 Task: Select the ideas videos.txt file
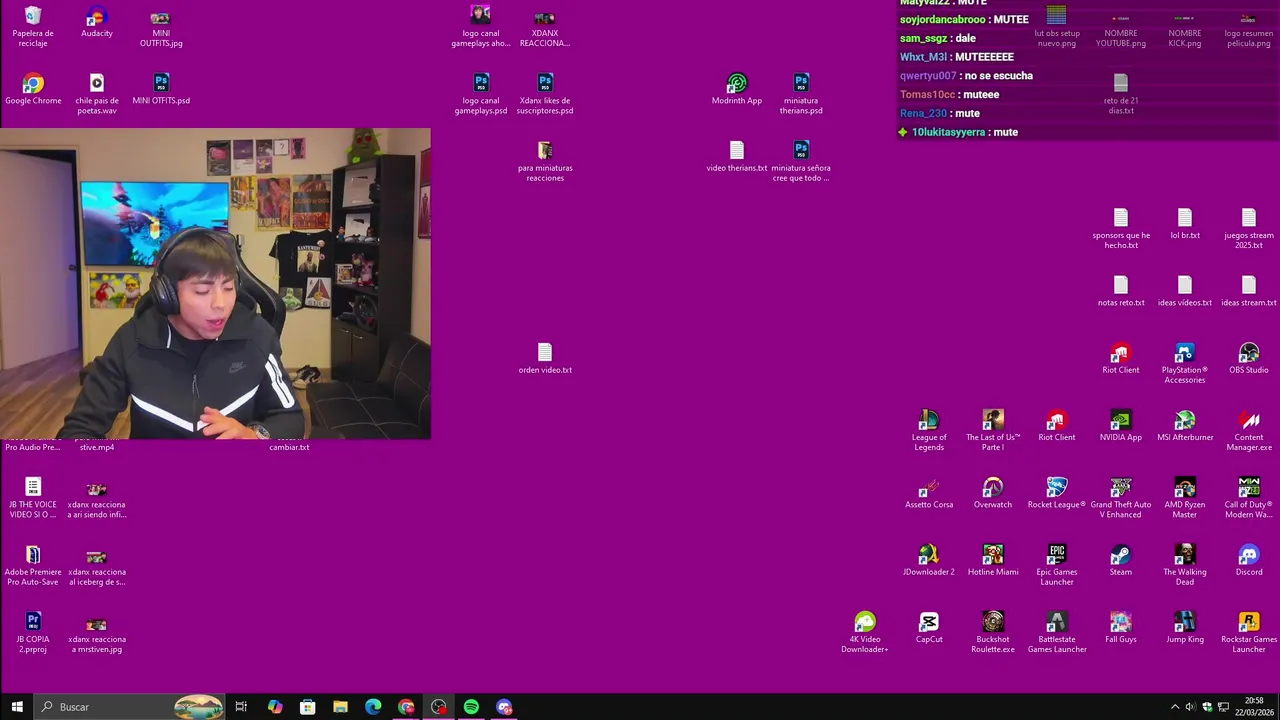1185,291
